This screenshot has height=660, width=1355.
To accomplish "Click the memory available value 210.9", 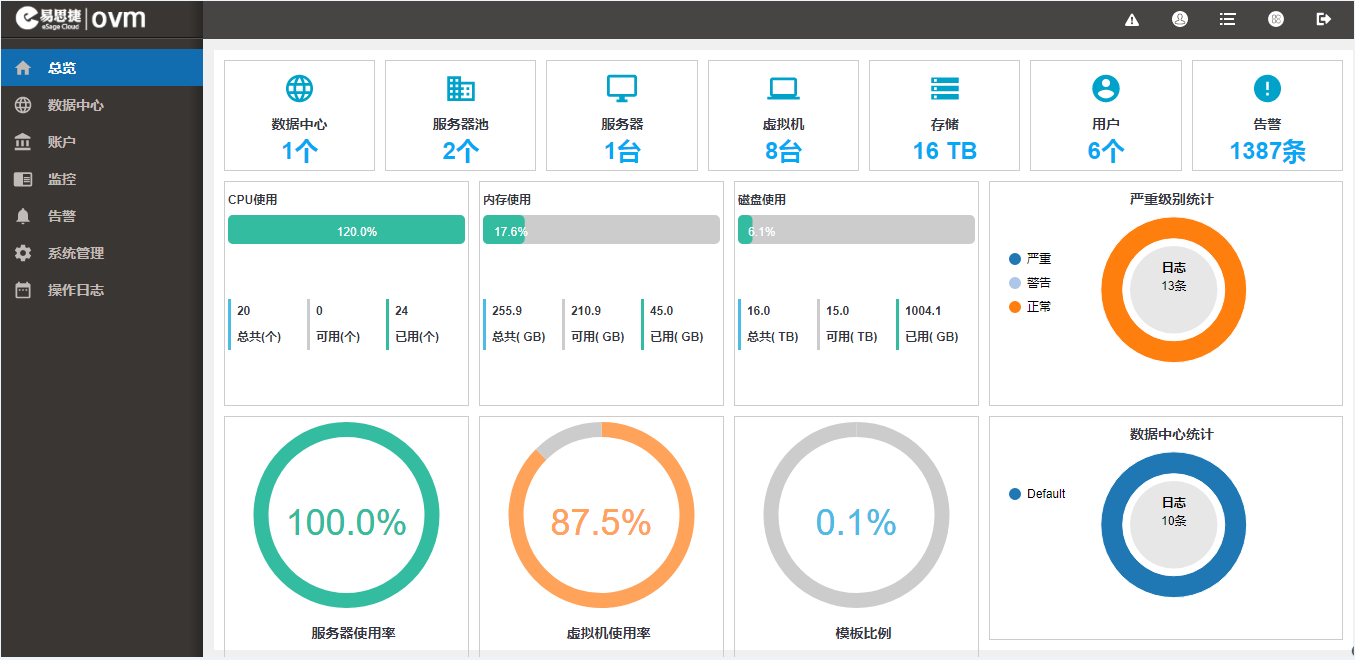I will pos(586,311).
